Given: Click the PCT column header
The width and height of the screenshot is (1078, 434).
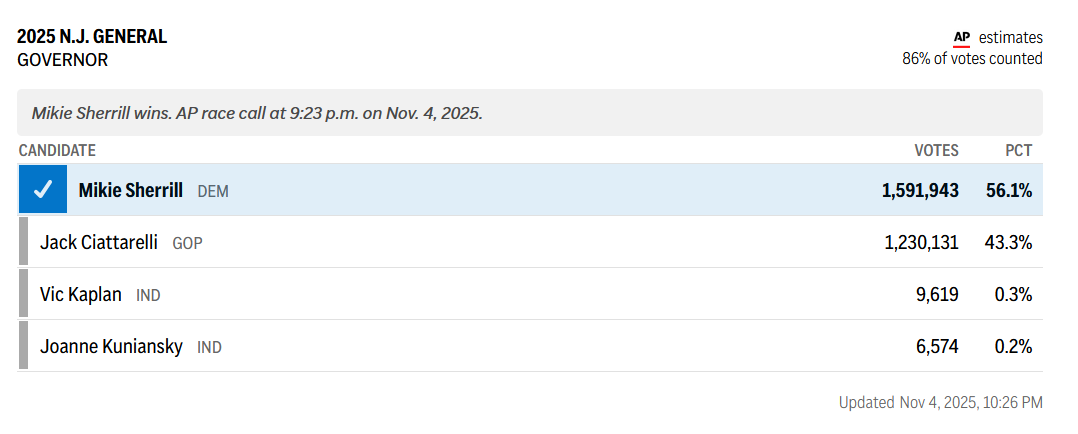Looking at the screenshot, I should click(x=1018, y=151).
